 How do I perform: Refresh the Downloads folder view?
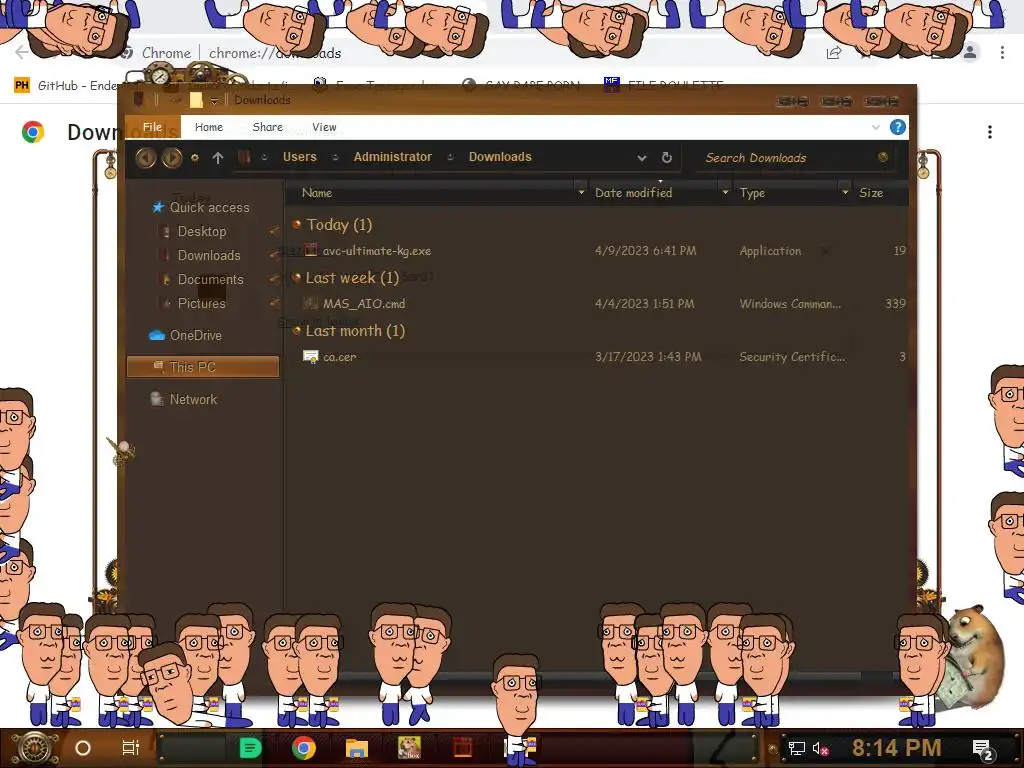pos(666,157)
